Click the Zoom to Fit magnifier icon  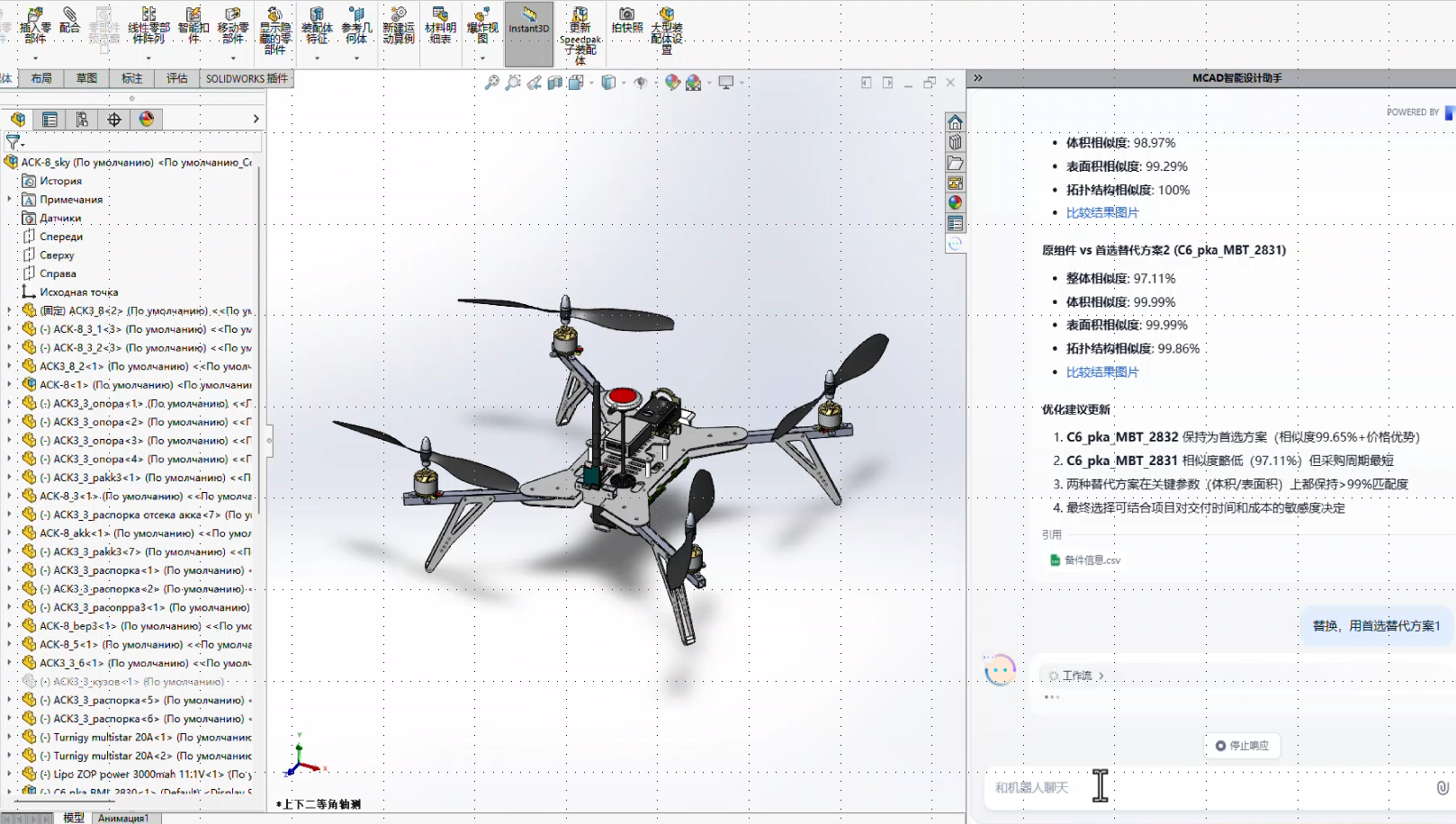pyautogui.click(x=492, y=83)
